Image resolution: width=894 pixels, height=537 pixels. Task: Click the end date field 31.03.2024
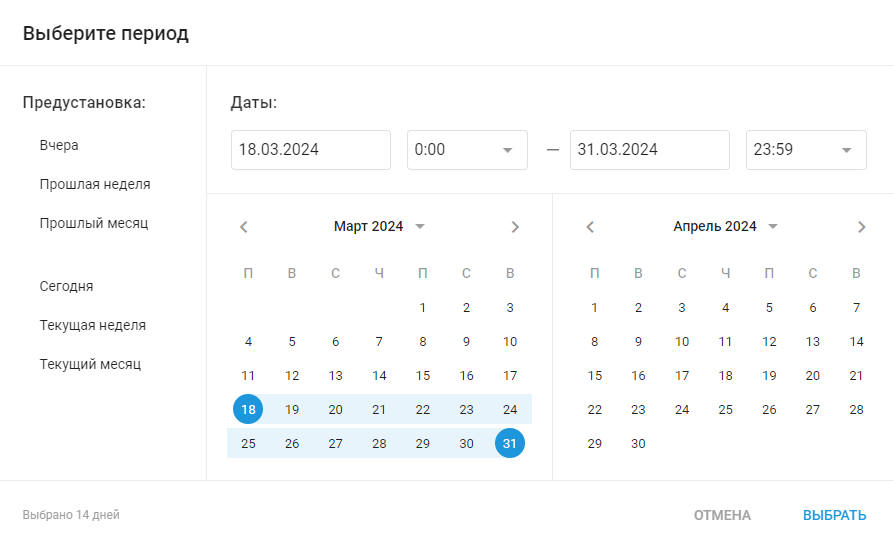click(x=650, y=150)
